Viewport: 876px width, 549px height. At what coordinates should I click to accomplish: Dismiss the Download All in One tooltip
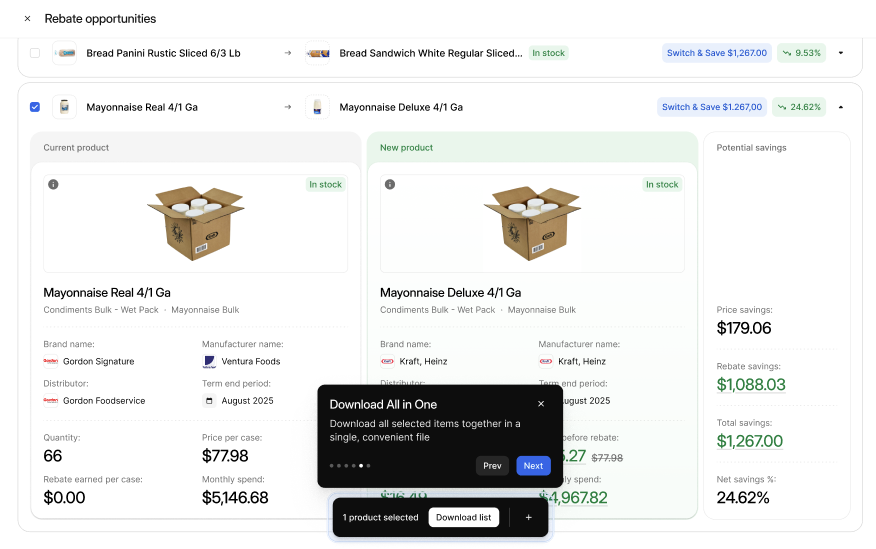[541, 404]
